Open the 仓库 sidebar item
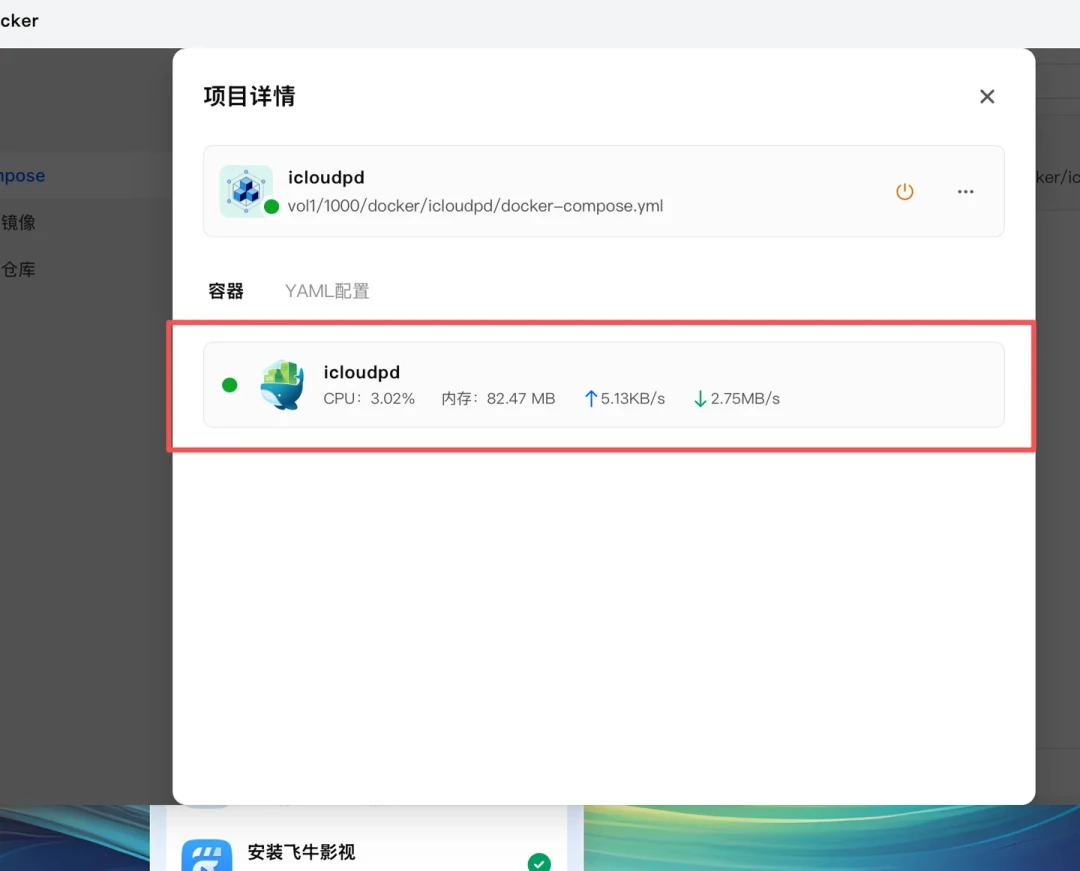 coord(18,269)
